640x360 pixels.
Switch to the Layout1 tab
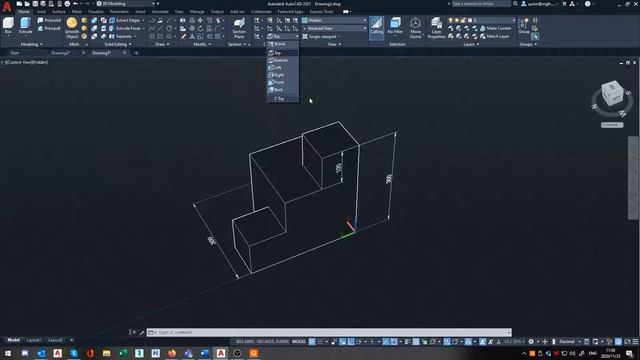coord(33,340)
